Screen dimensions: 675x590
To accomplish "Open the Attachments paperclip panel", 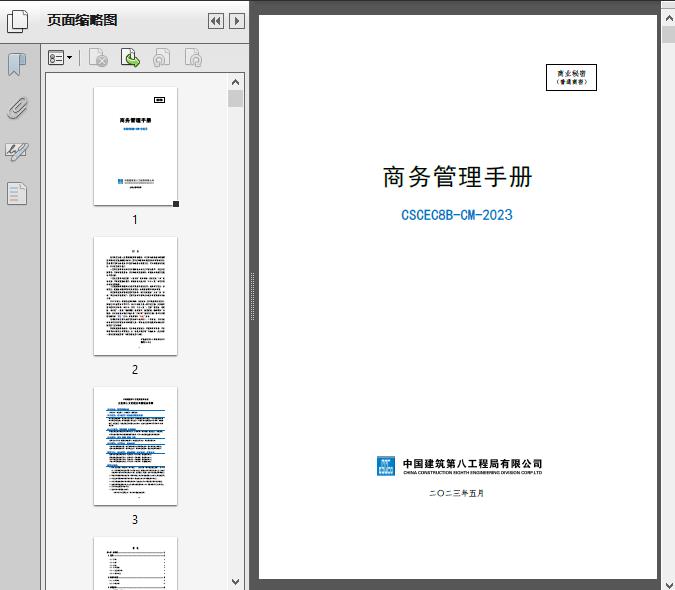I will pyautogui.click(x=18, y=108).
